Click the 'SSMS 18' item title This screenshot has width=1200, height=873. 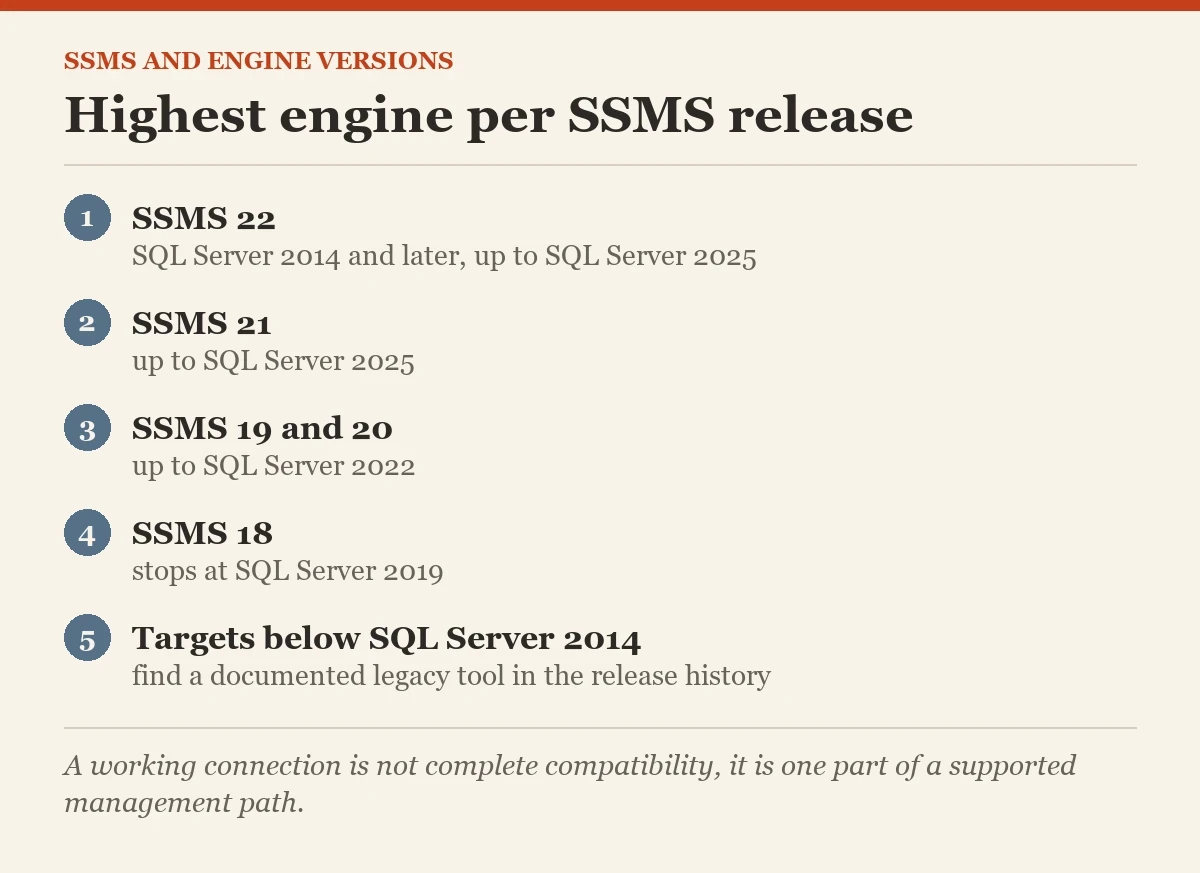click(x=202, y=534)
